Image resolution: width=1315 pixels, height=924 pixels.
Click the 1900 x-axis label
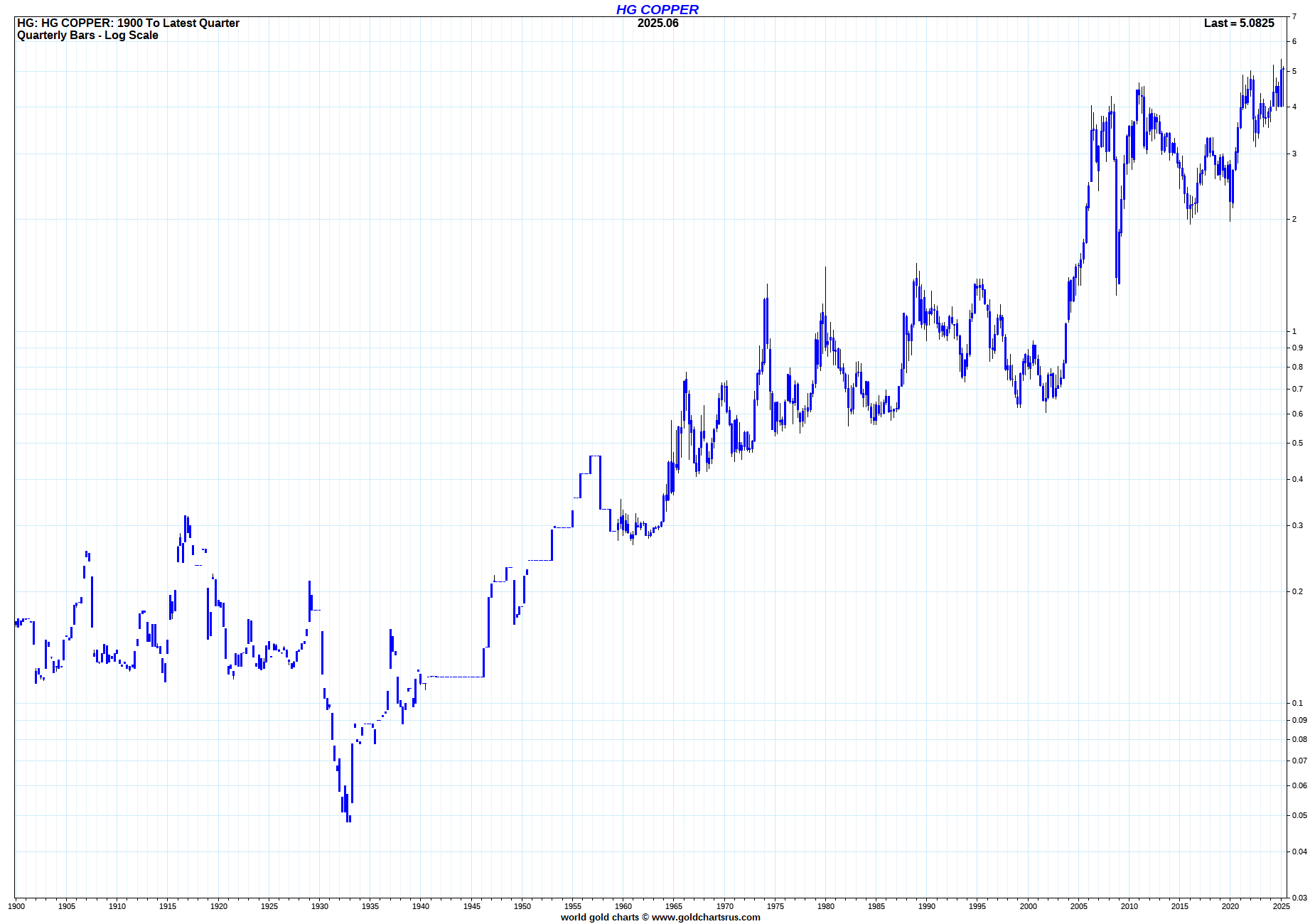click(16, 906)
